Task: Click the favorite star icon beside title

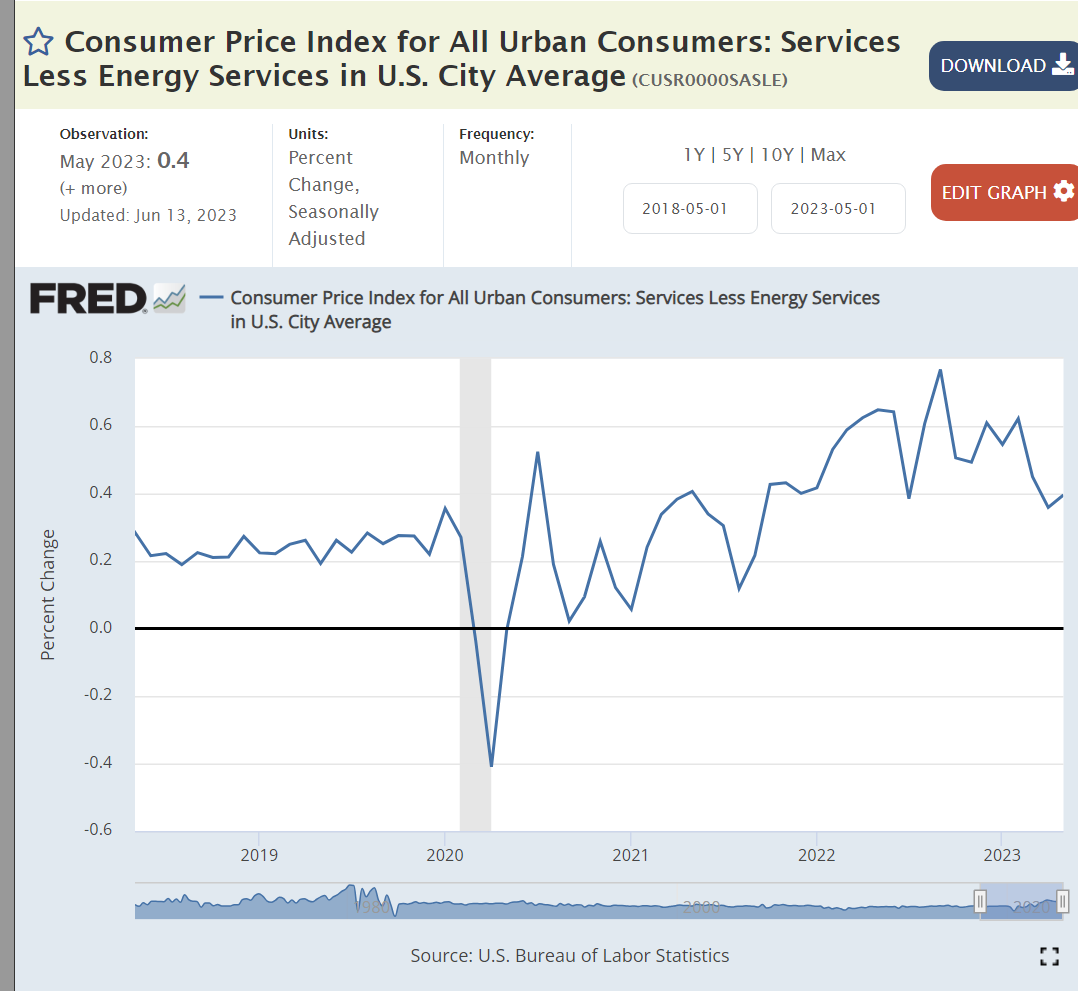Action: (x=38, y=42)
